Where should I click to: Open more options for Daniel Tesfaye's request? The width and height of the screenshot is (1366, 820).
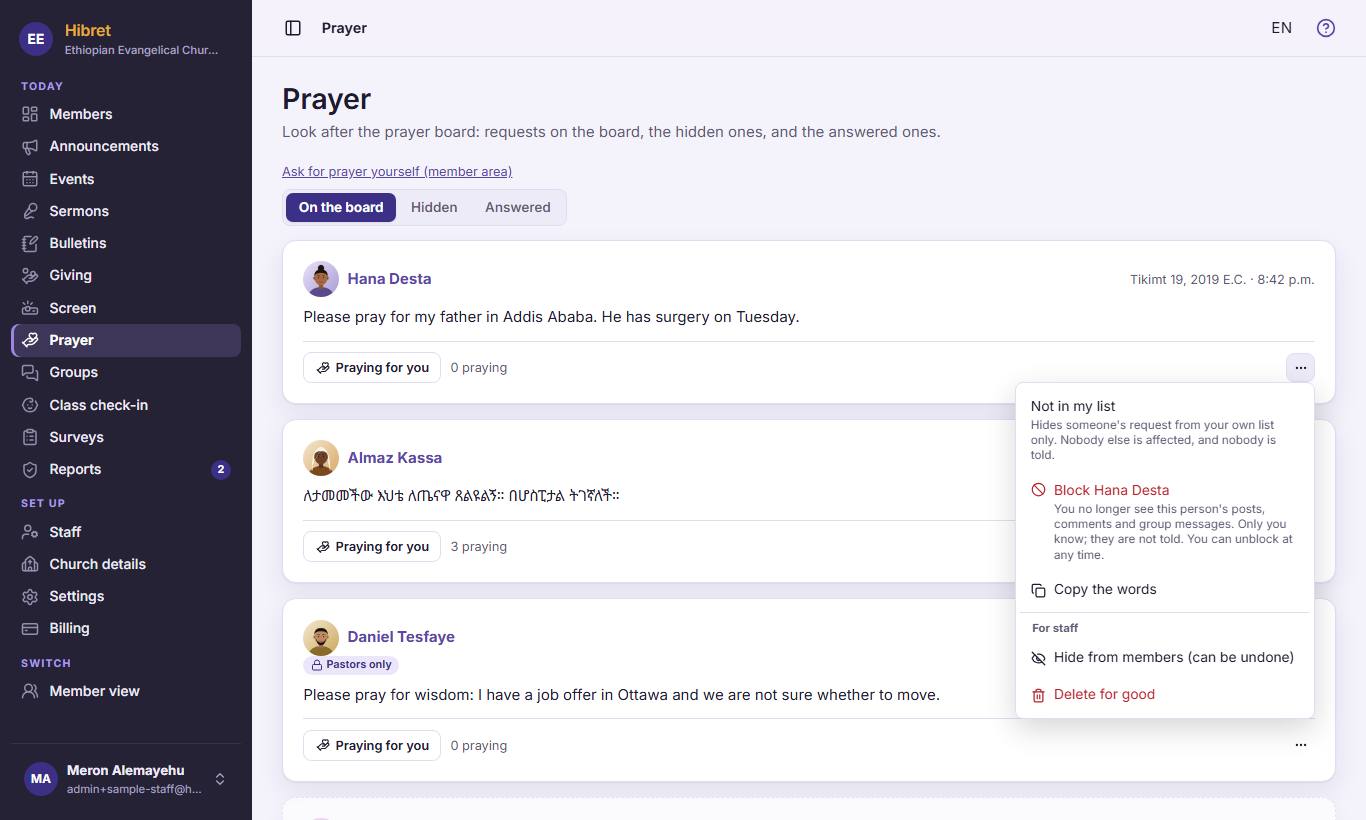[x=1300, y=745]
